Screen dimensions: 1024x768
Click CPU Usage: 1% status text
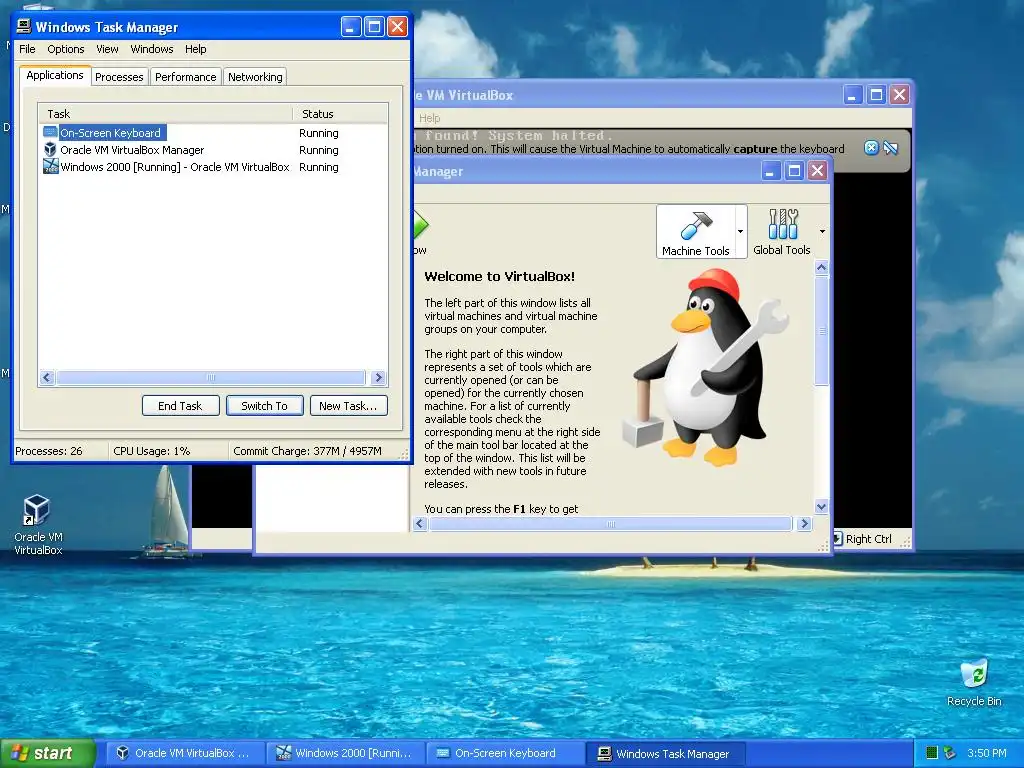click(x=152, y=451)
